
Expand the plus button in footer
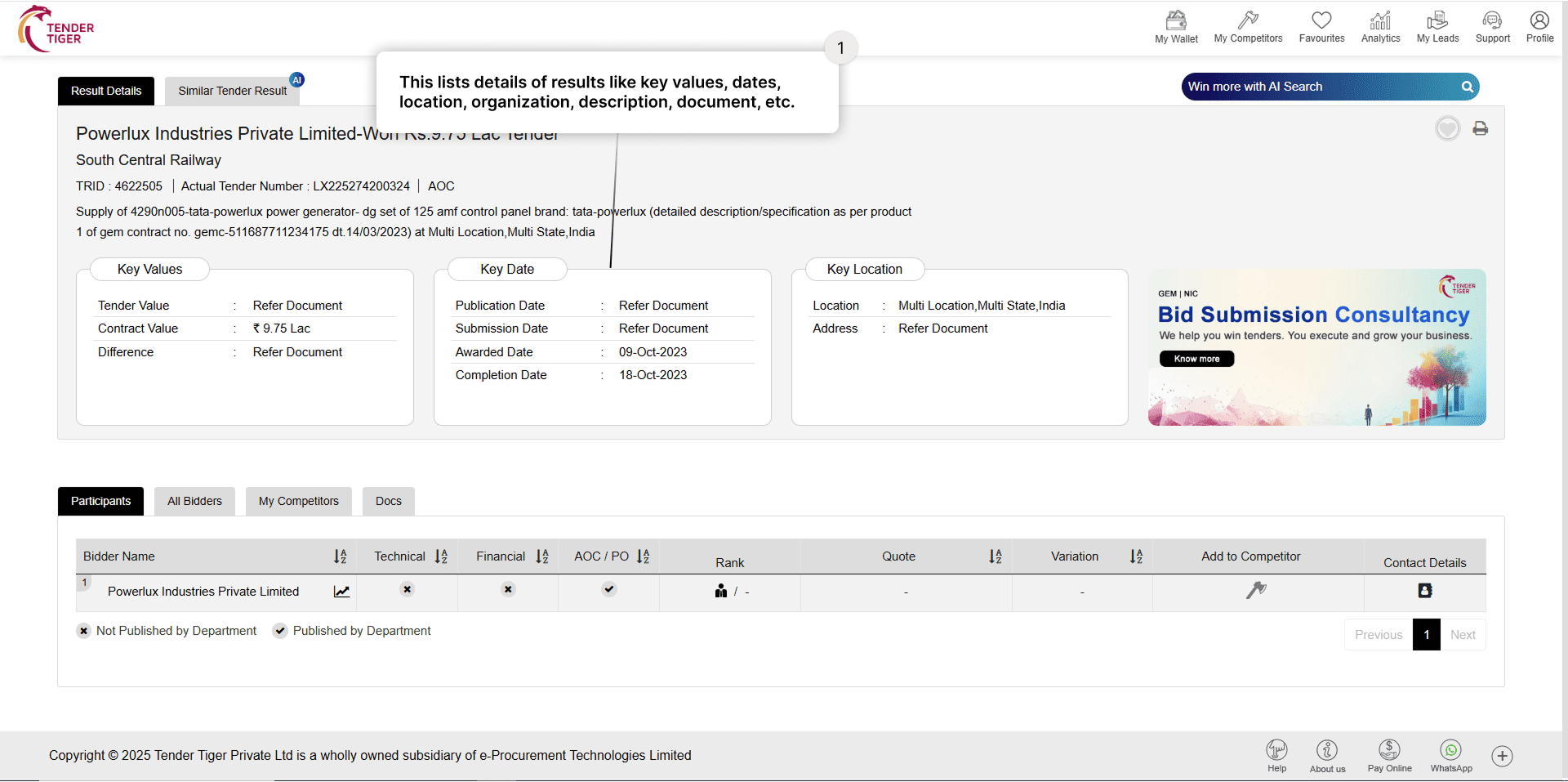(1502, 756)
